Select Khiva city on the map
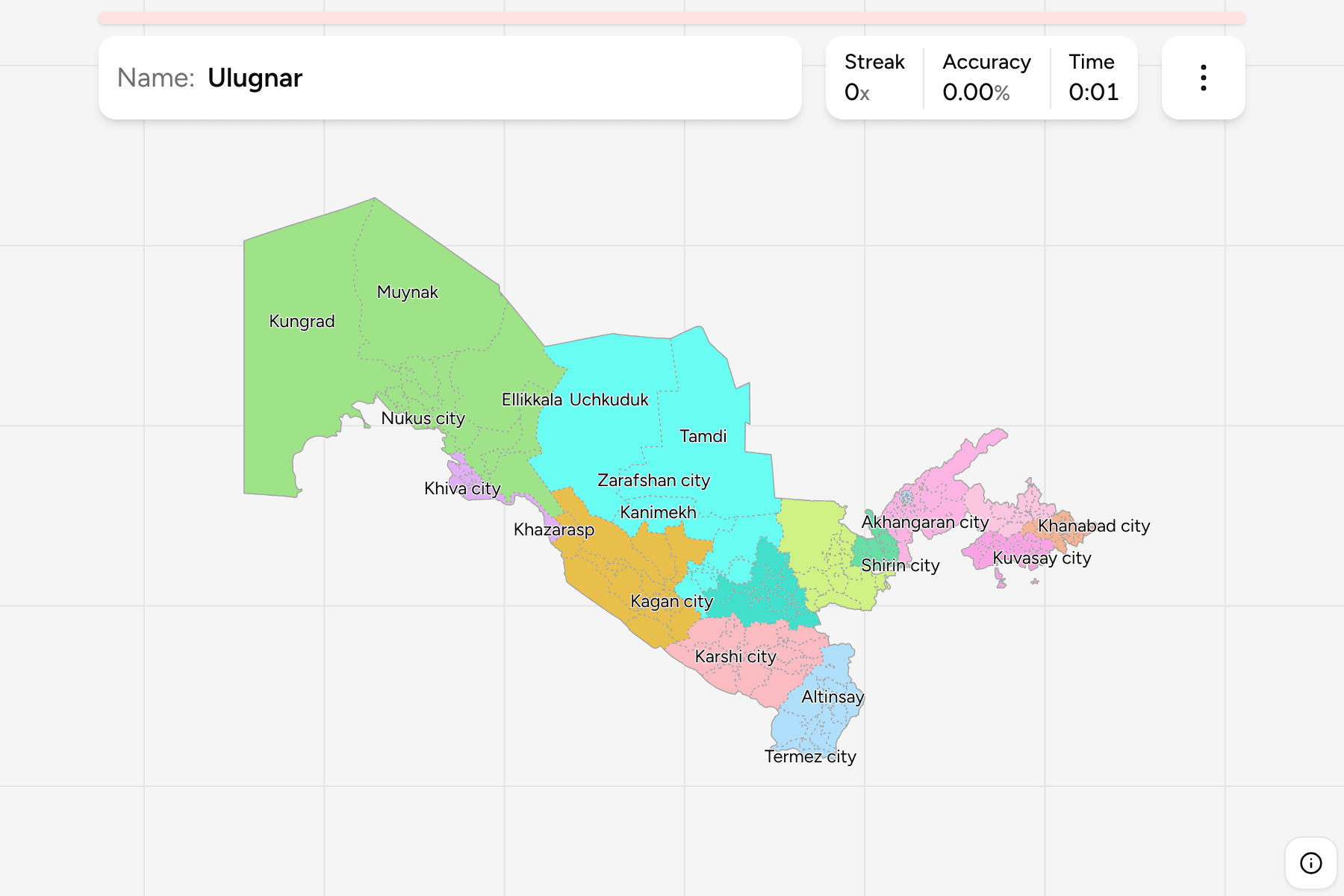1344x896 pixels. click(462, 488)
